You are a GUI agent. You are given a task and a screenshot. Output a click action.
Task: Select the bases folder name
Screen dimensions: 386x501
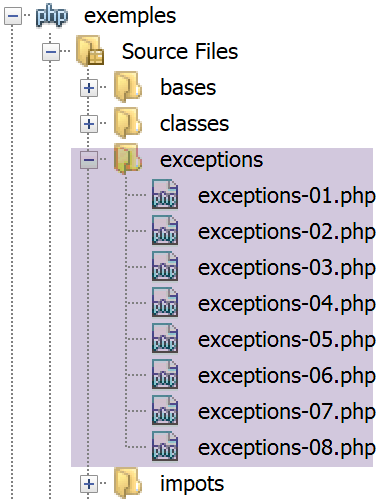coord(188,88)
